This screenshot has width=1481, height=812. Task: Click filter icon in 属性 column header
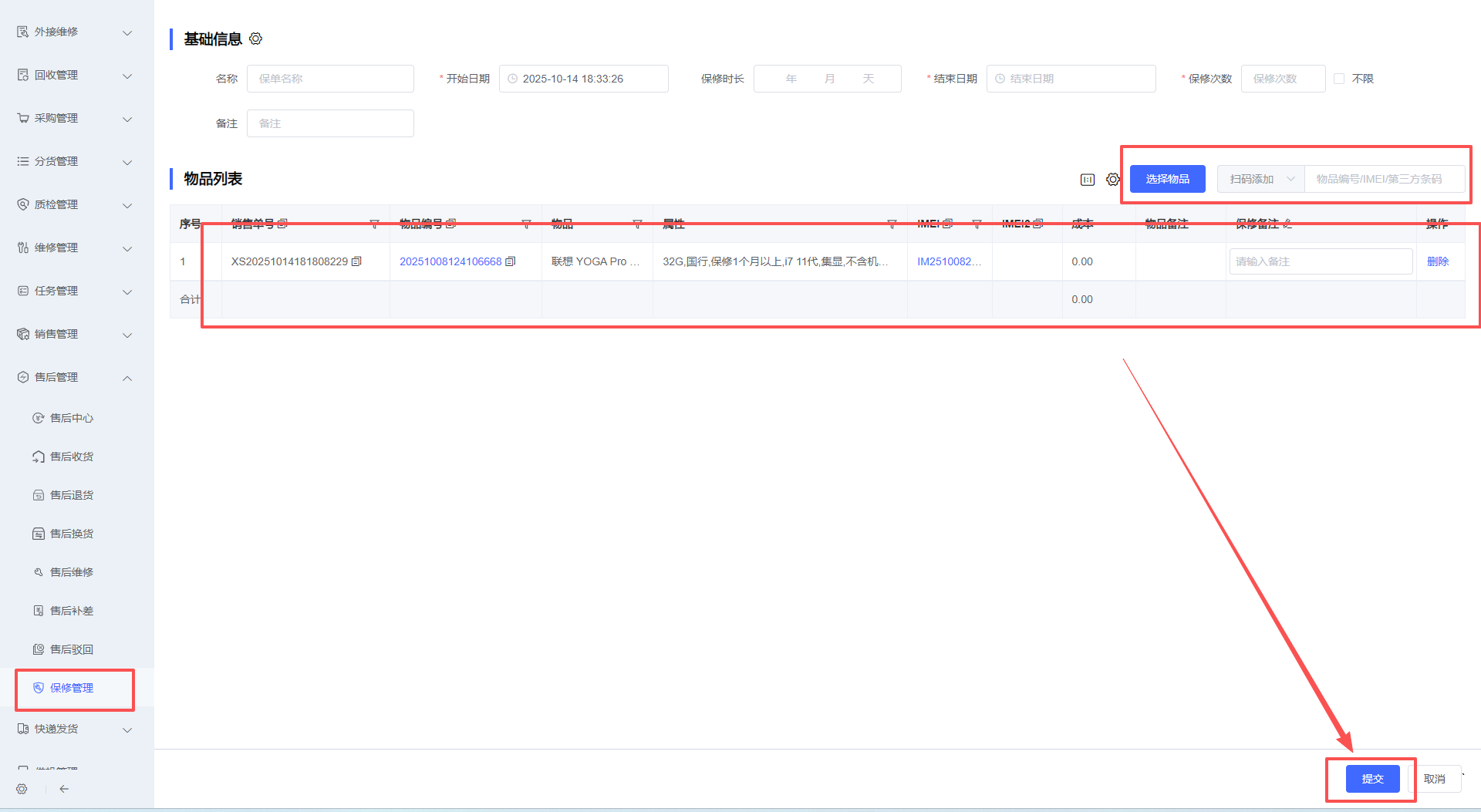[892, 224]
